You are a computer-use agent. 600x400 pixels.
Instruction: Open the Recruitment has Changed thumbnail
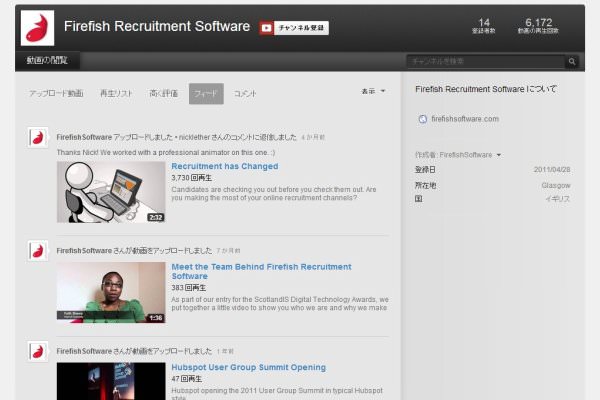(111, 192)
